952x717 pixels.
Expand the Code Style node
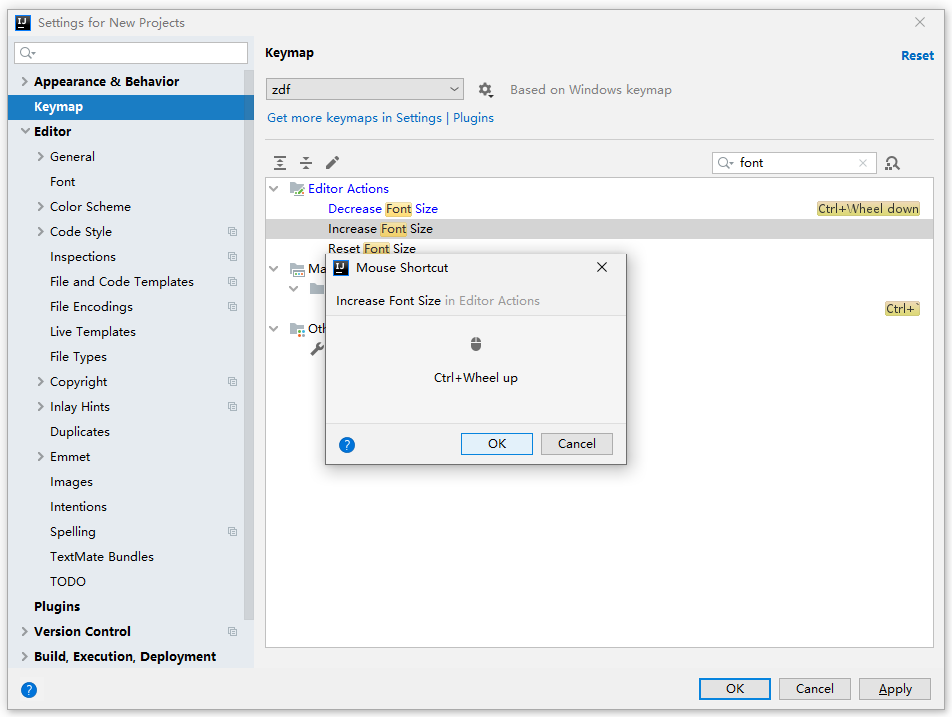point(41,231)
